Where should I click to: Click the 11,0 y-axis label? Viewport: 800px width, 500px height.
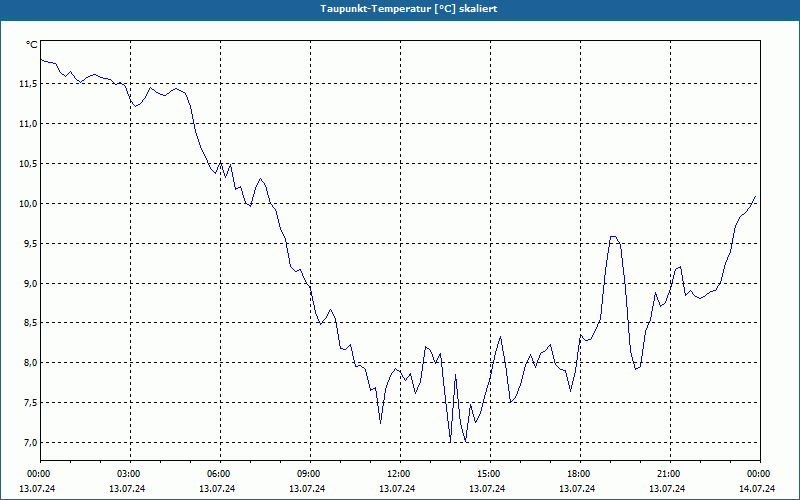point(28,123)
